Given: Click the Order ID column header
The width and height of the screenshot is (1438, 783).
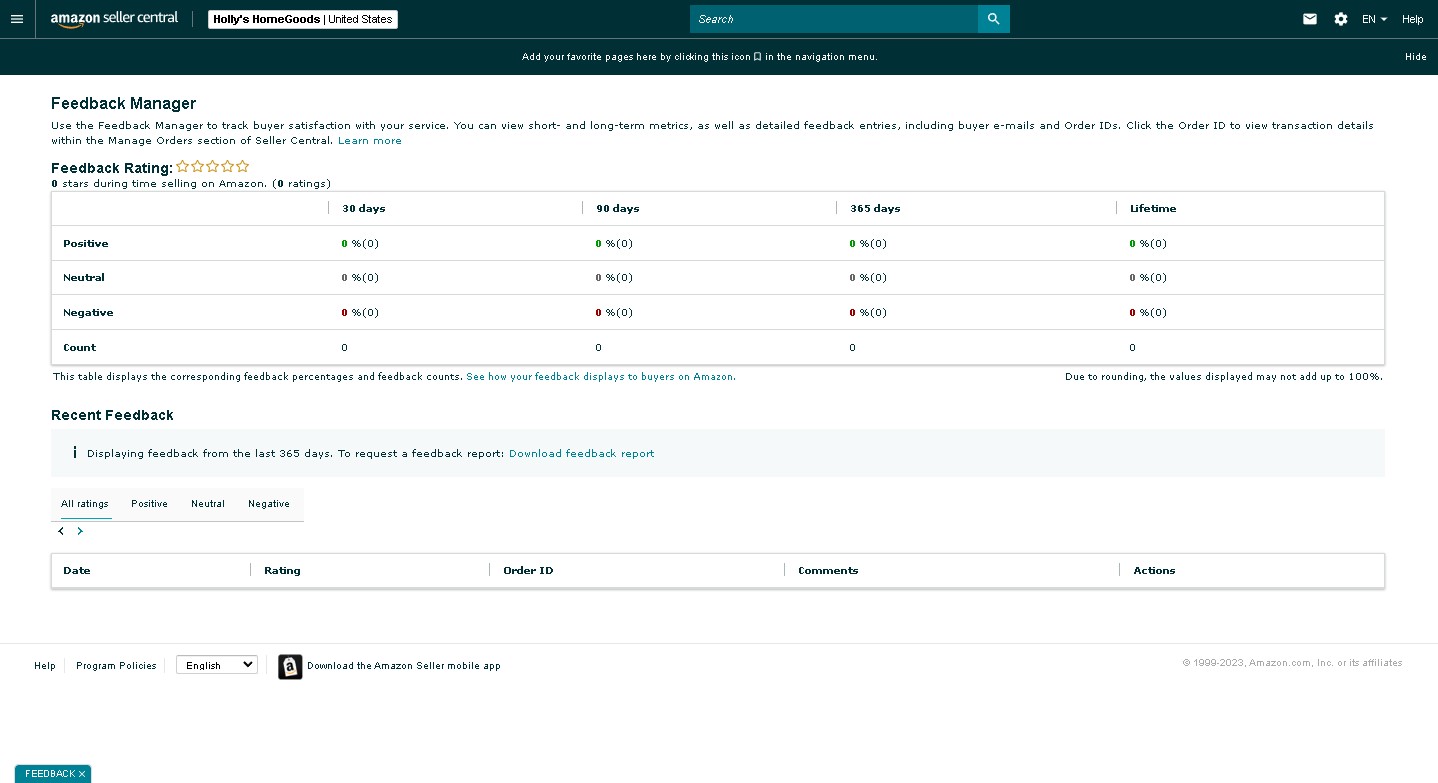Looking at the screenshot, I should click(528, 571).
